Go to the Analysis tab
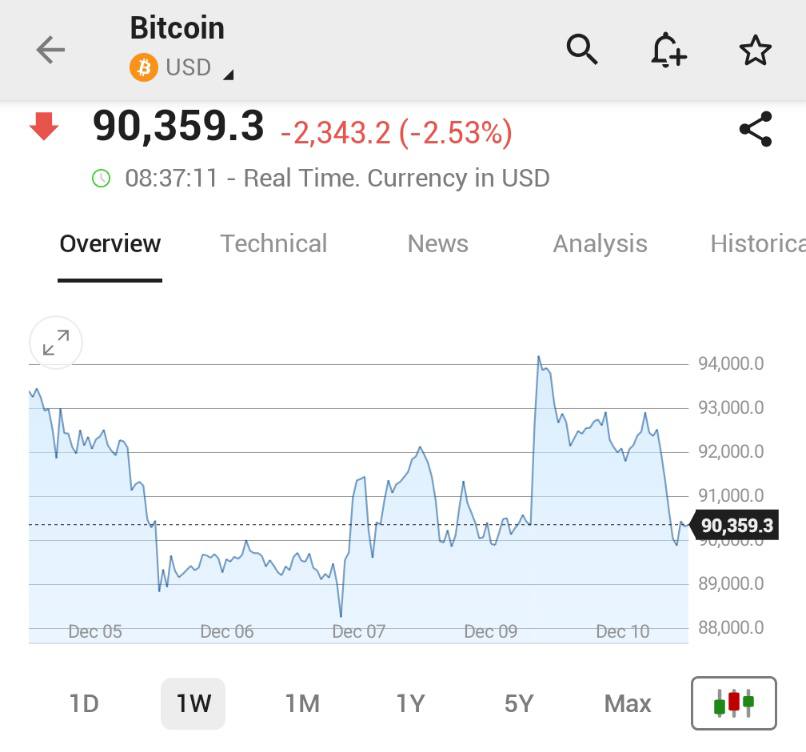Image resolution: width=806 pixels, height=752 pixels. click(600, 244)
